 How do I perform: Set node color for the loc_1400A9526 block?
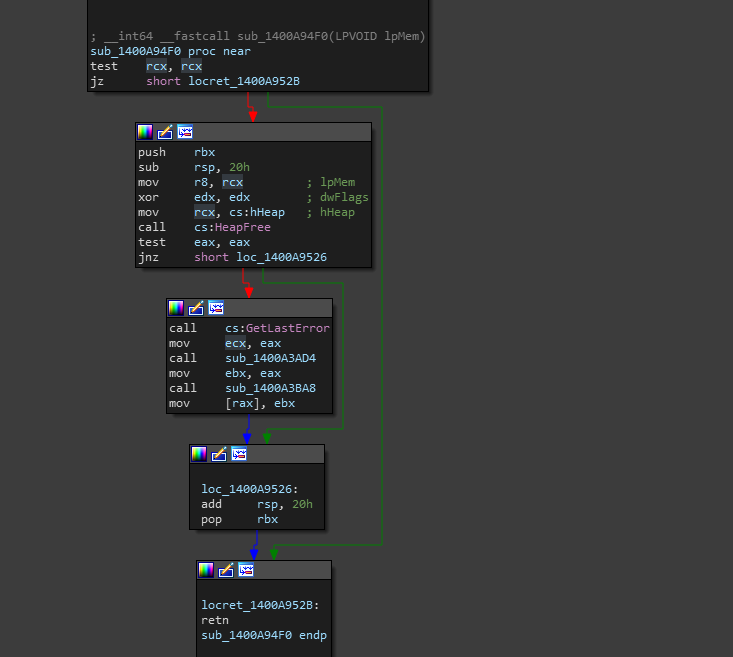pyautogui.click(x=199, y=454)
